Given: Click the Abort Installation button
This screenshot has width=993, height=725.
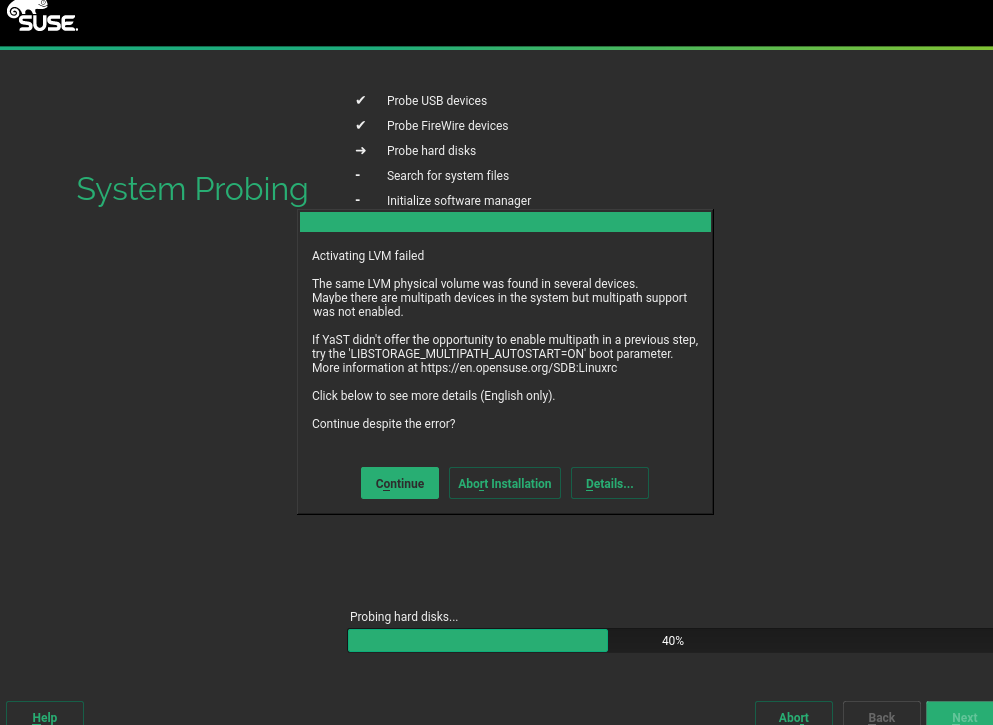Looking at the screenshot, I should pos(504,483).
